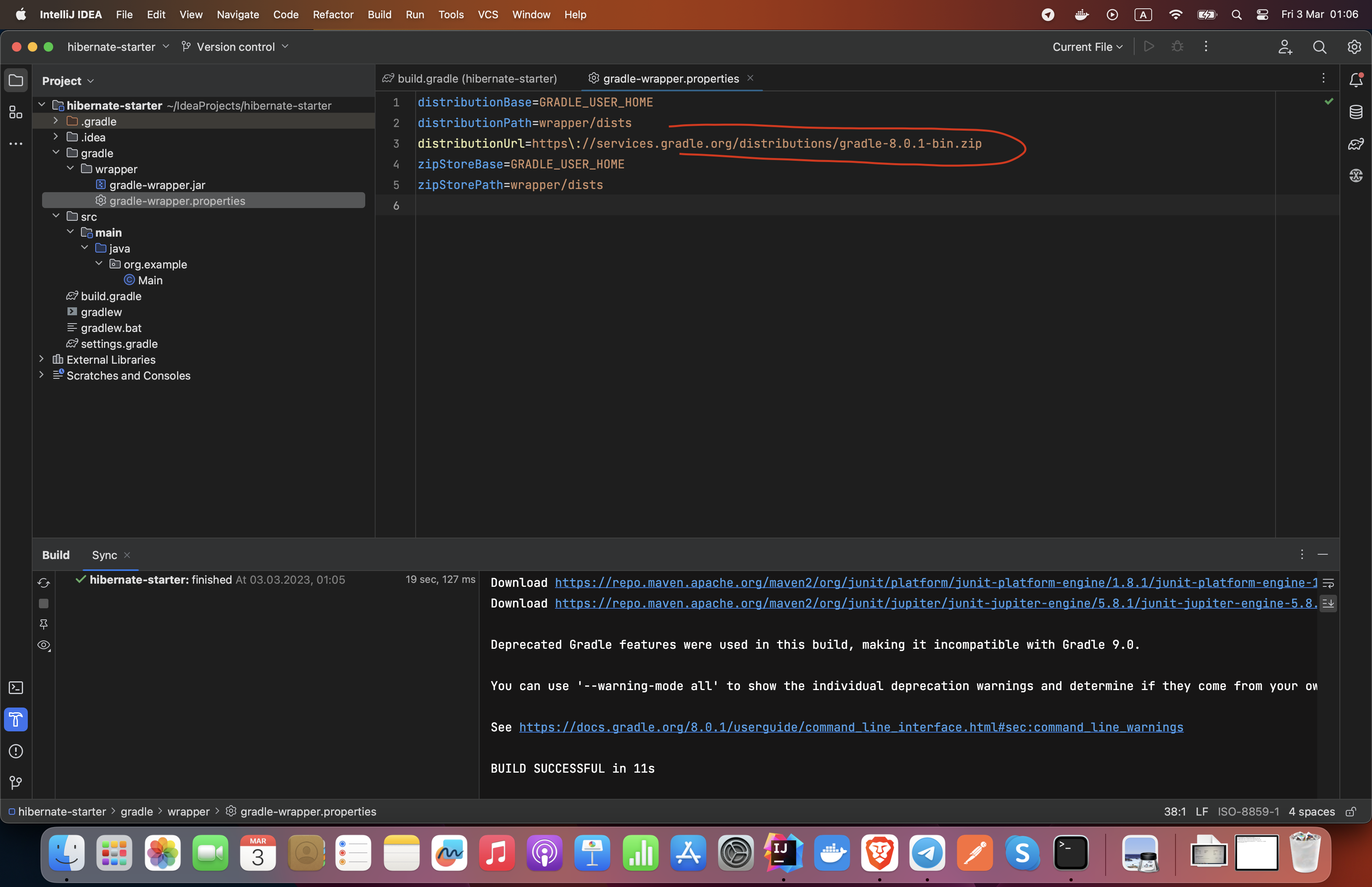
Task: Open the Structure tool window icon
Action: (15, 112)
